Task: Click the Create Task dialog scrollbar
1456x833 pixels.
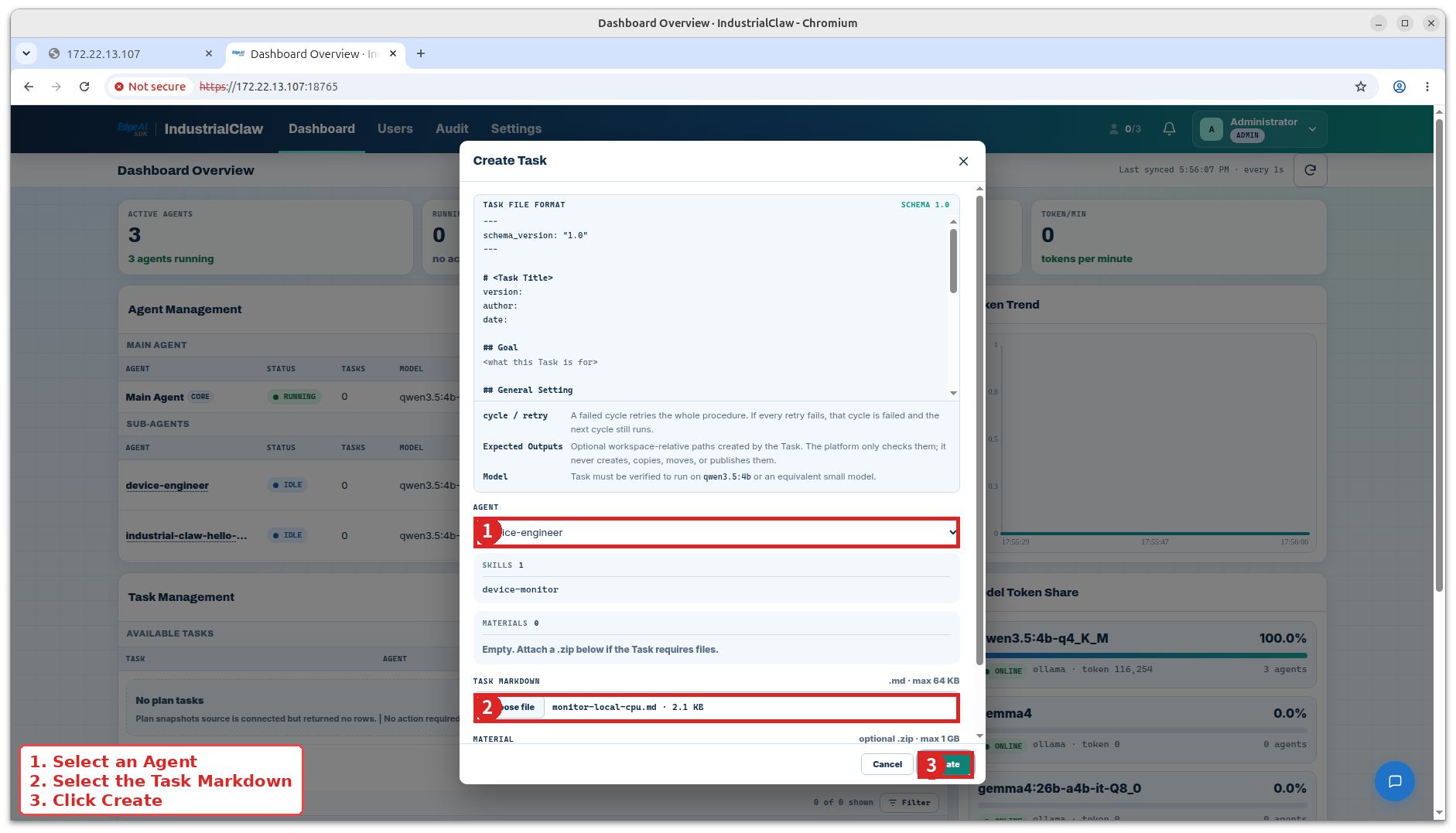Action: 979,429
